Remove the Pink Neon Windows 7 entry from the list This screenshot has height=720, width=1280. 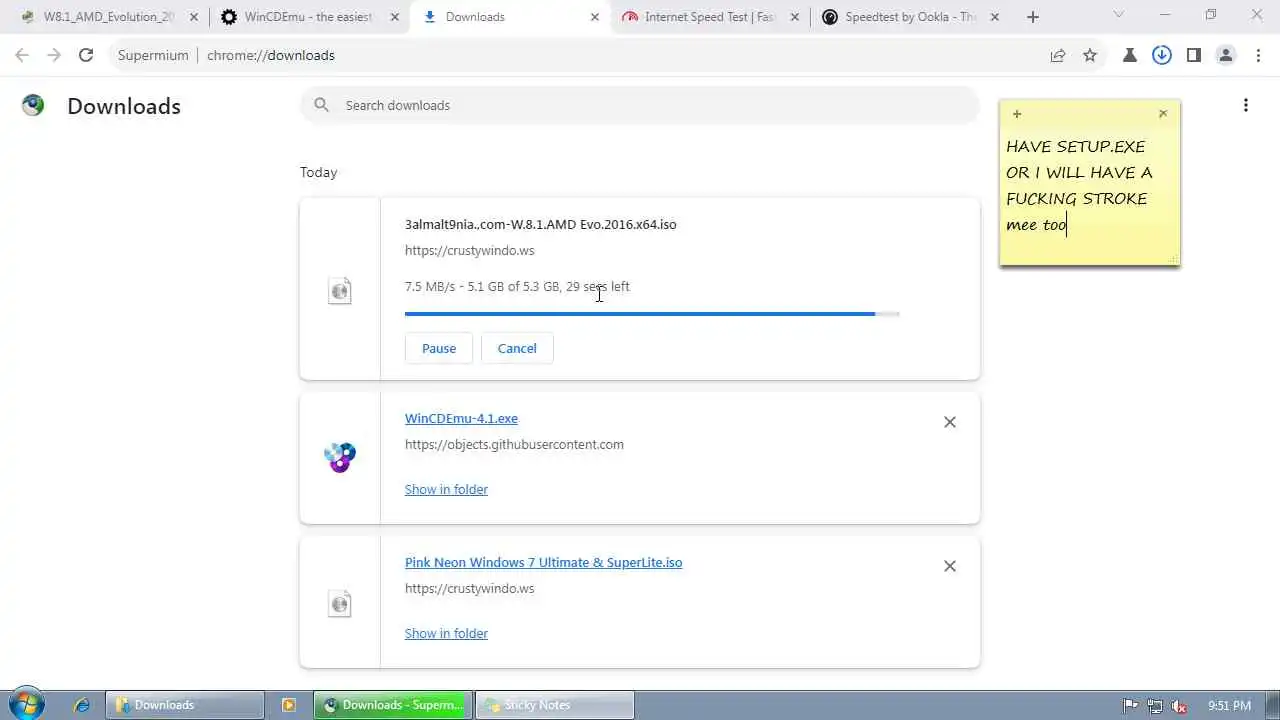[950, 566]
